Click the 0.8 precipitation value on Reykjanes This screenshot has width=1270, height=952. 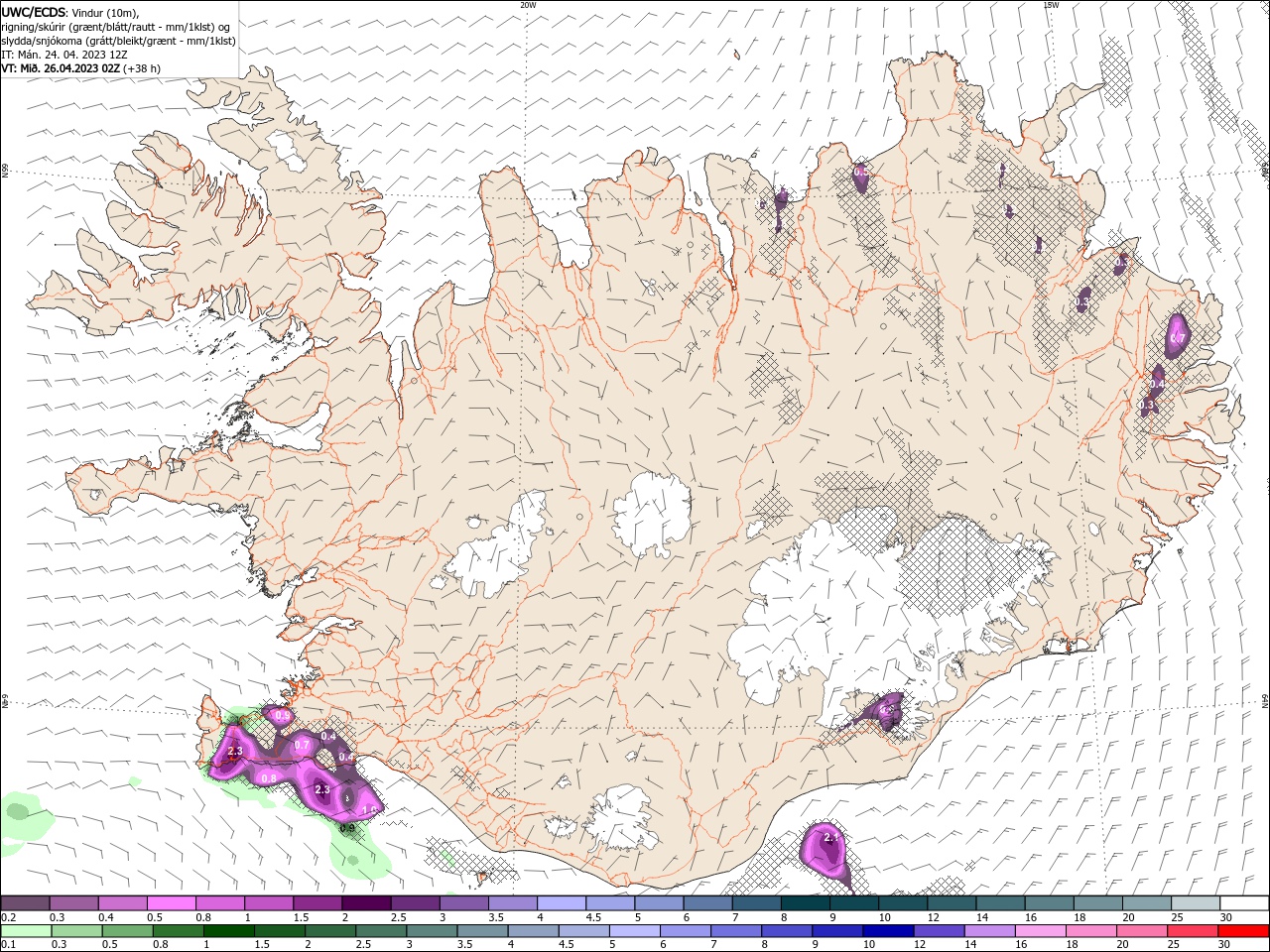pos(268,778)
